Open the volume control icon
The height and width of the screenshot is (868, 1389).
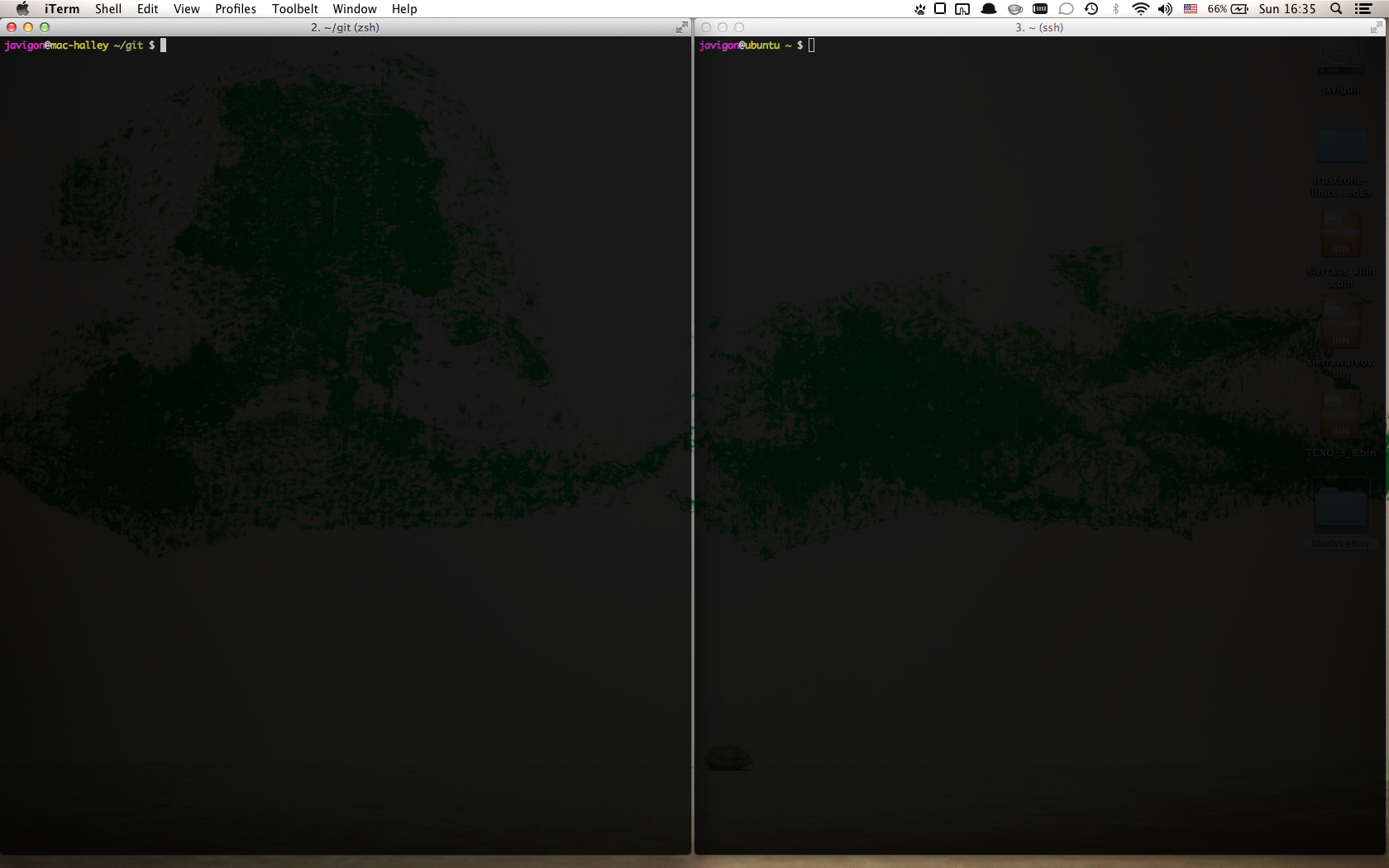[1165, 9]
